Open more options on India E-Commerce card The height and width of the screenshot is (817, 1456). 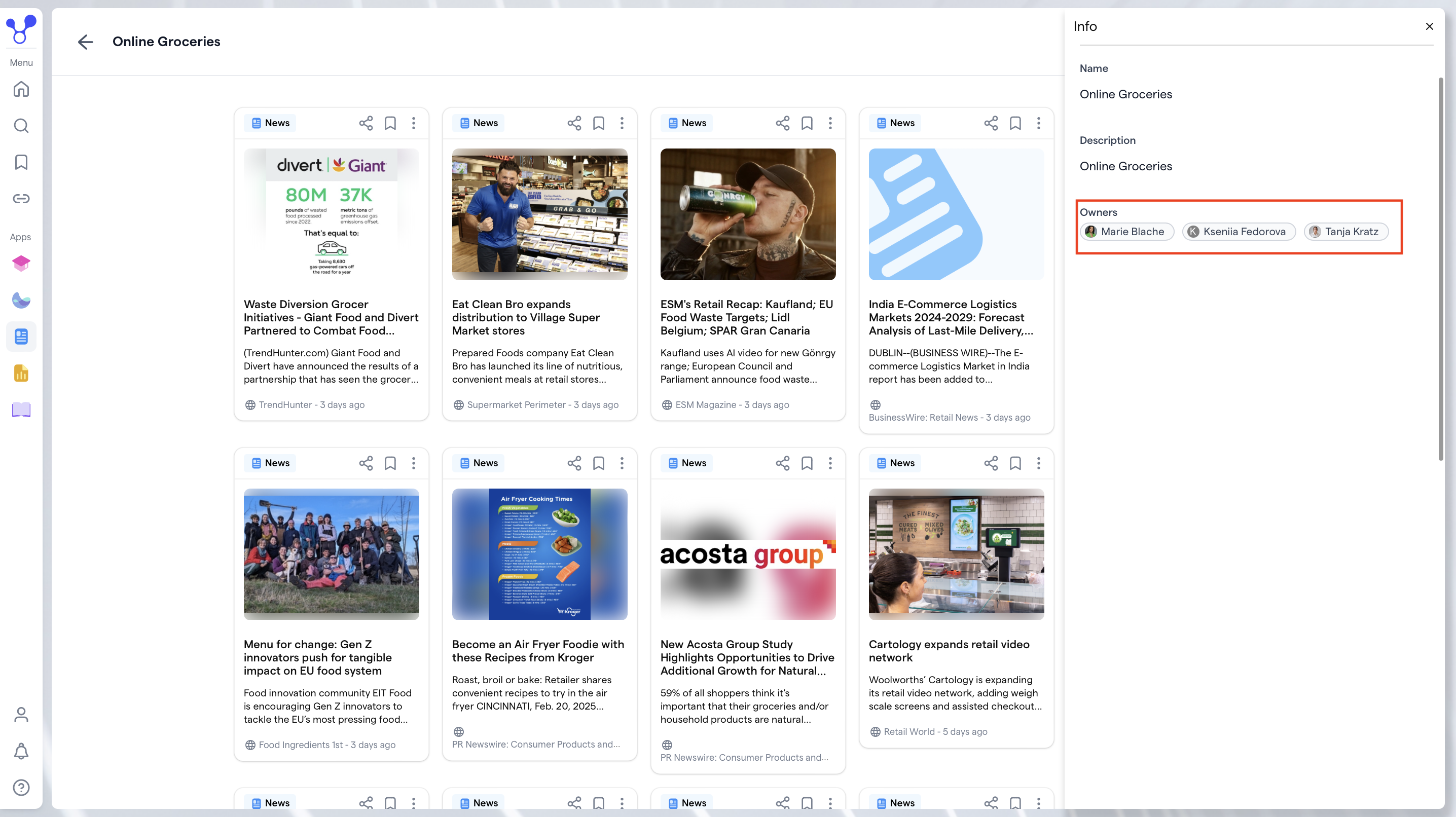pyautogui.click(x=1039, y=123)
